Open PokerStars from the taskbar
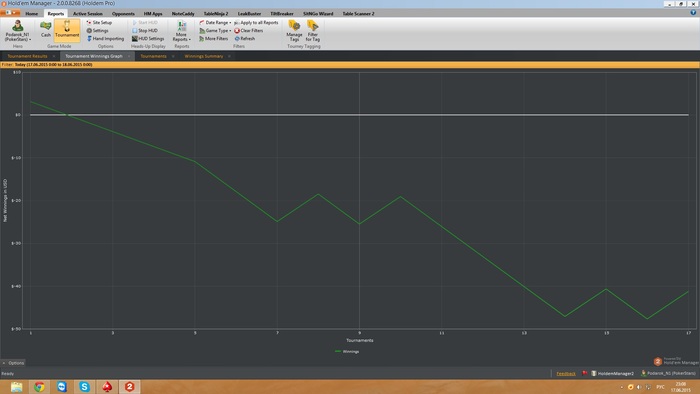This screenshot has height=394, width=700. click(x=107, y=387)
